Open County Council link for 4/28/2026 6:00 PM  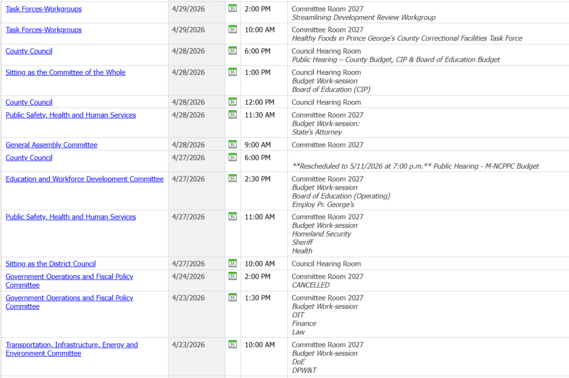point(29,51)
